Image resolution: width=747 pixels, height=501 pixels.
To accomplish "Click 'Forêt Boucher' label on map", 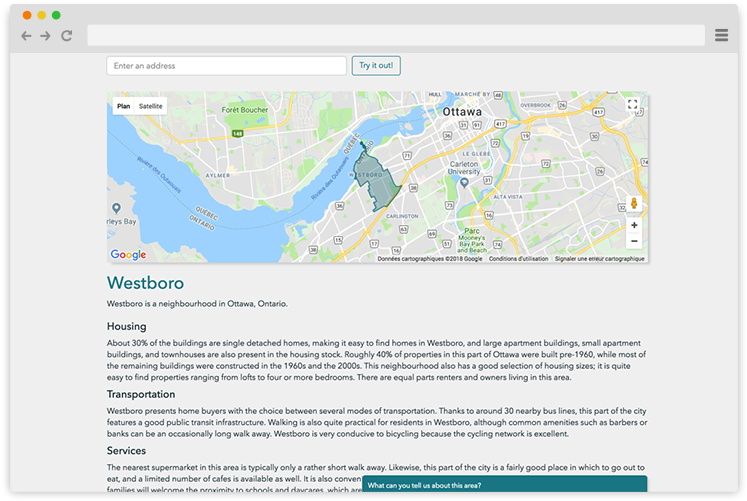I will pyautogui.click(x=245, y=110).
